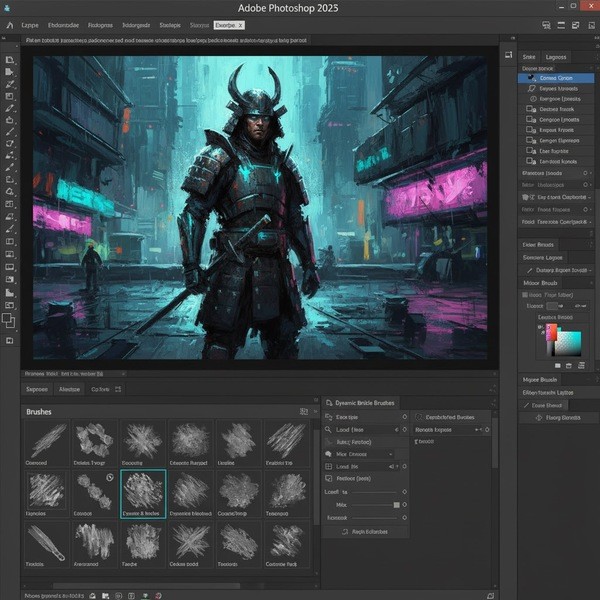This screenshot has height=600, width=600.
Task: Open the 'Ebdantodae' menu
Action: 63,25
